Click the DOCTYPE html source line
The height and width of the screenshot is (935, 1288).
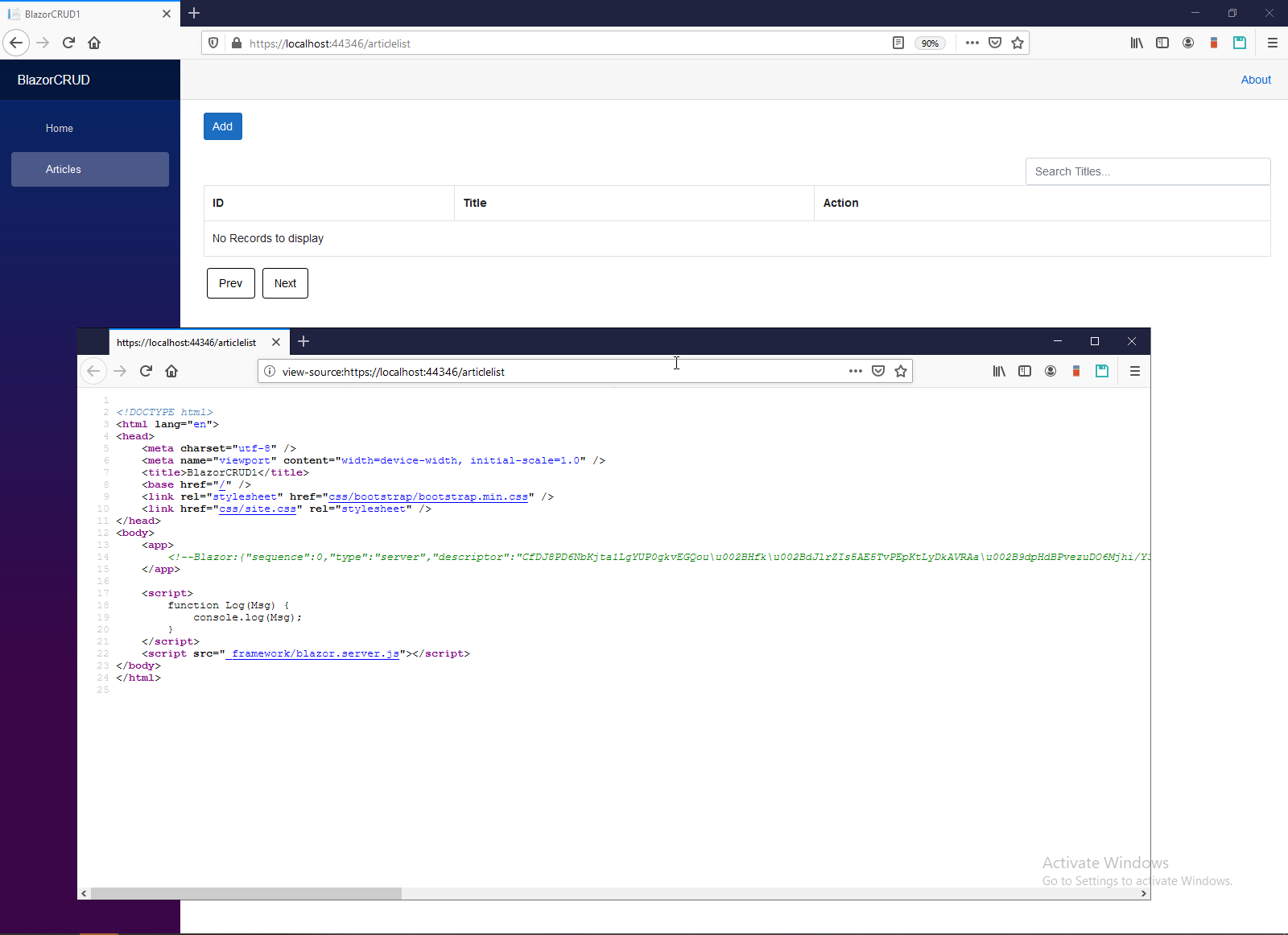pos(164,412)
